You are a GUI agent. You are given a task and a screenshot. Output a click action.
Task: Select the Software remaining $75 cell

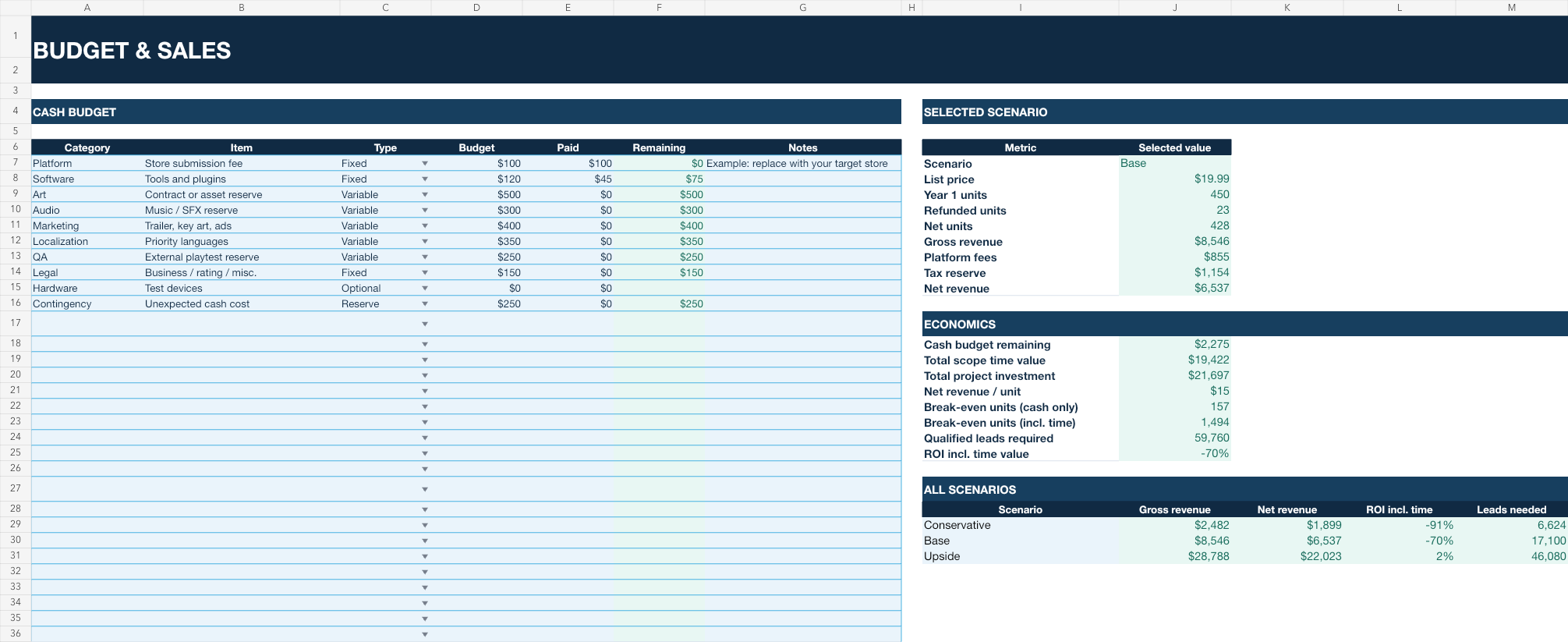(659, 179)
